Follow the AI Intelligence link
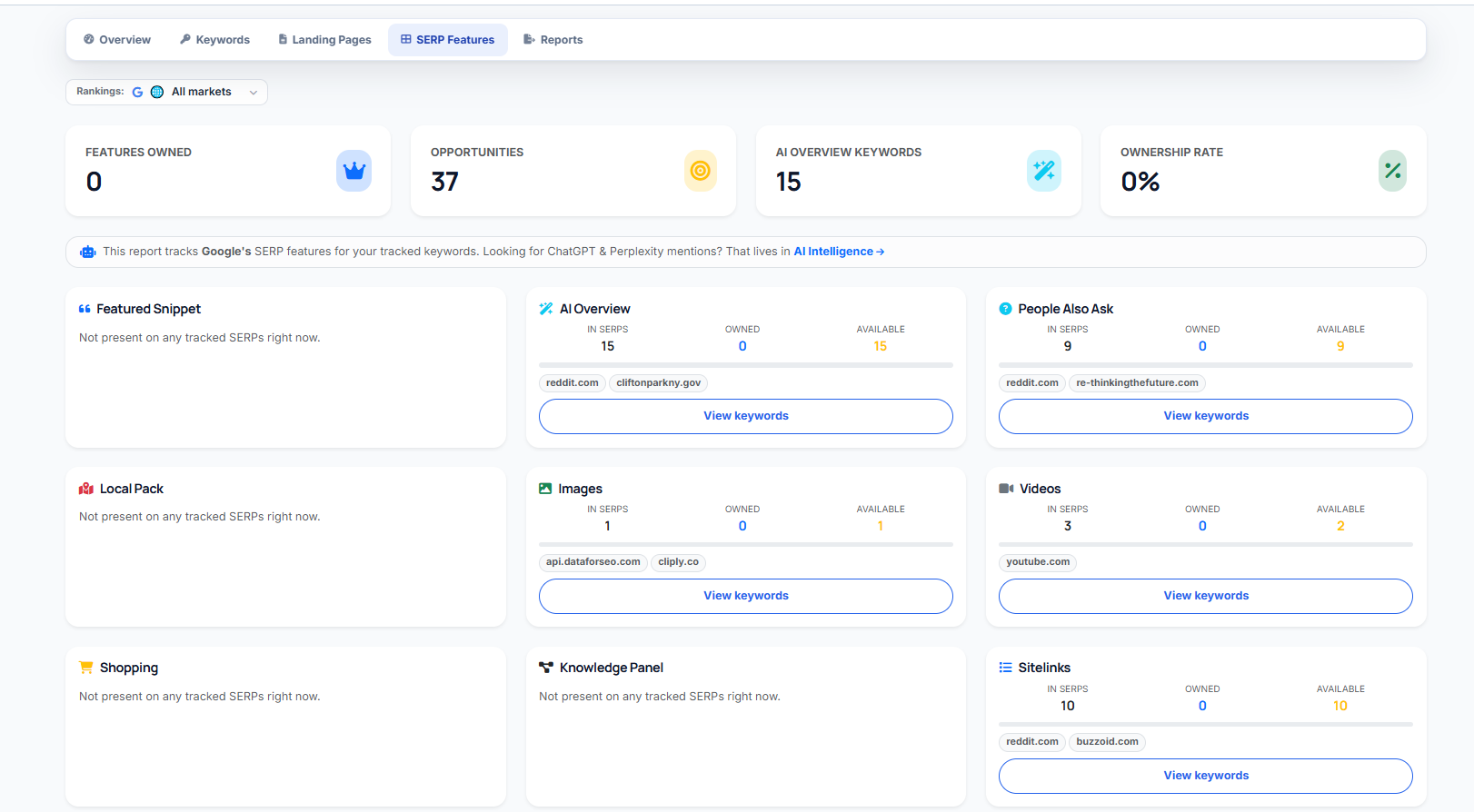1474x812 pixels. [839, 252]
